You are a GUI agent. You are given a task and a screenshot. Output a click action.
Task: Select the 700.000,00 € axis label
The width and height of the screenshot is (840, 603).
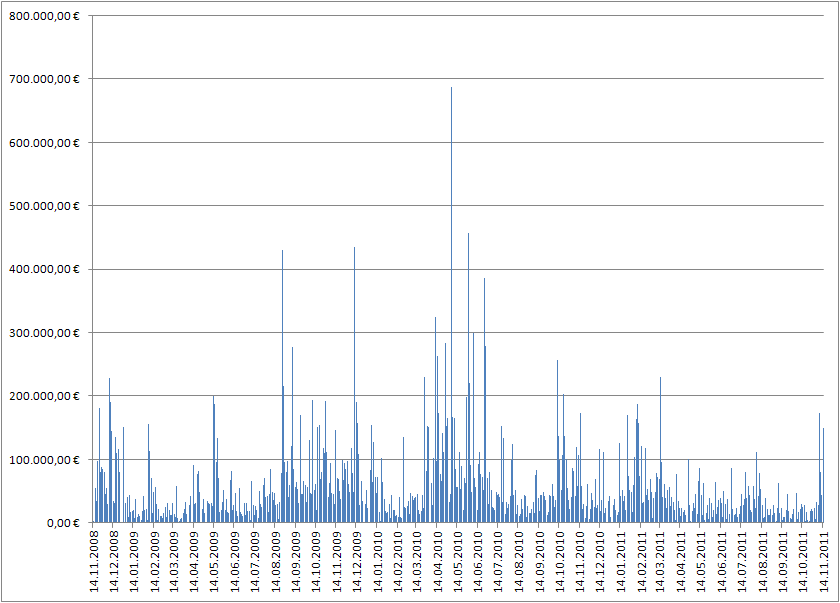tap(44, 79)
